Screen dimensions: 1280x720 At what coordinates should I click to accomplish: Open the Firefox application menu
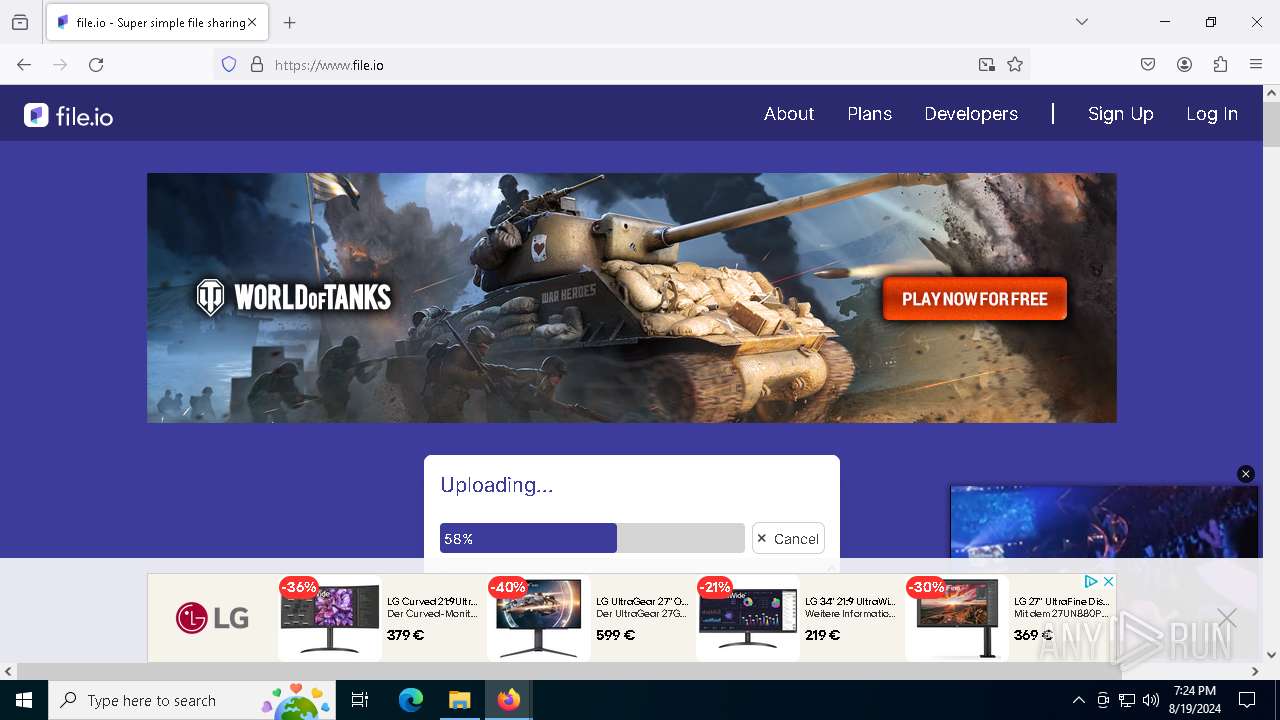1256,65
